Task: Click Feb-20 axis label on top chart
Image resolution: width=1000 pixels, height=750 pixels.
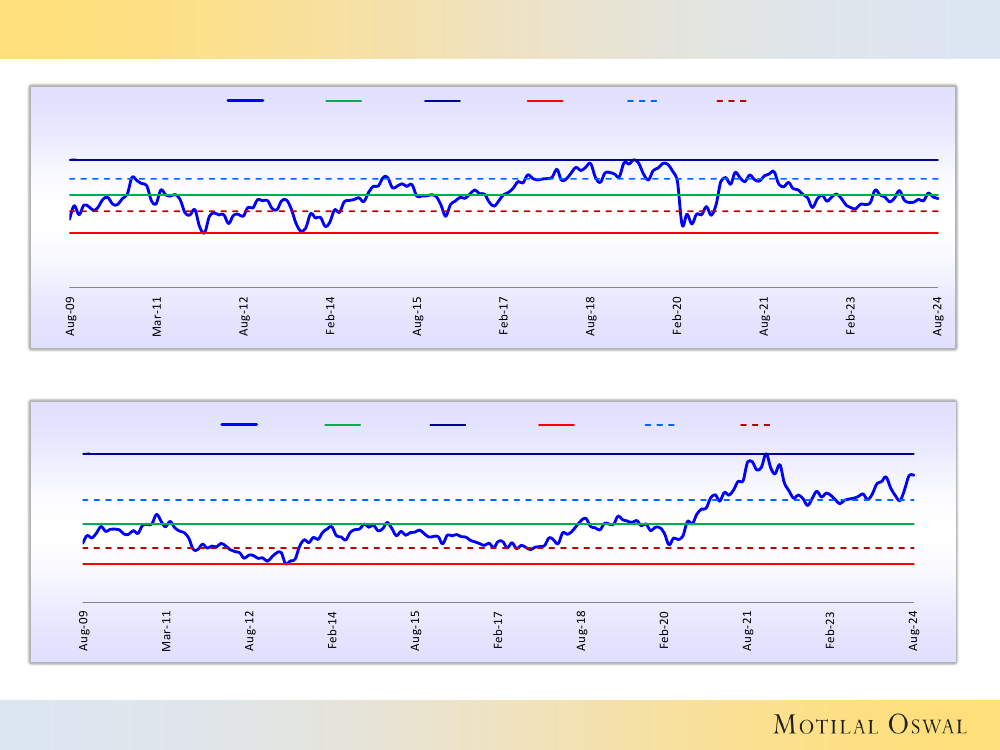Action: coord(677,315)
